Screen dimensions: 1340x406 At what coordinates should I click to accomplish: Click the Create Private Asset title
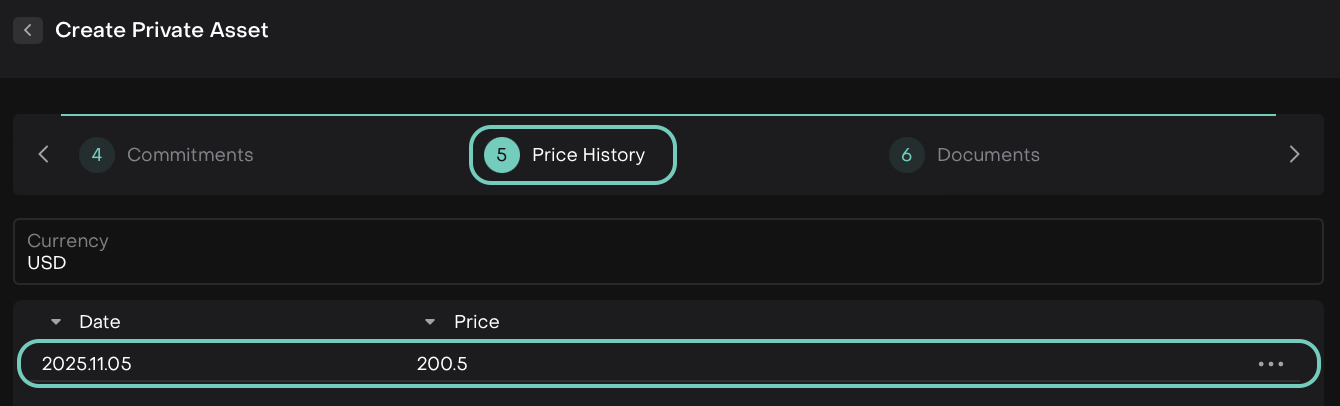162,30
